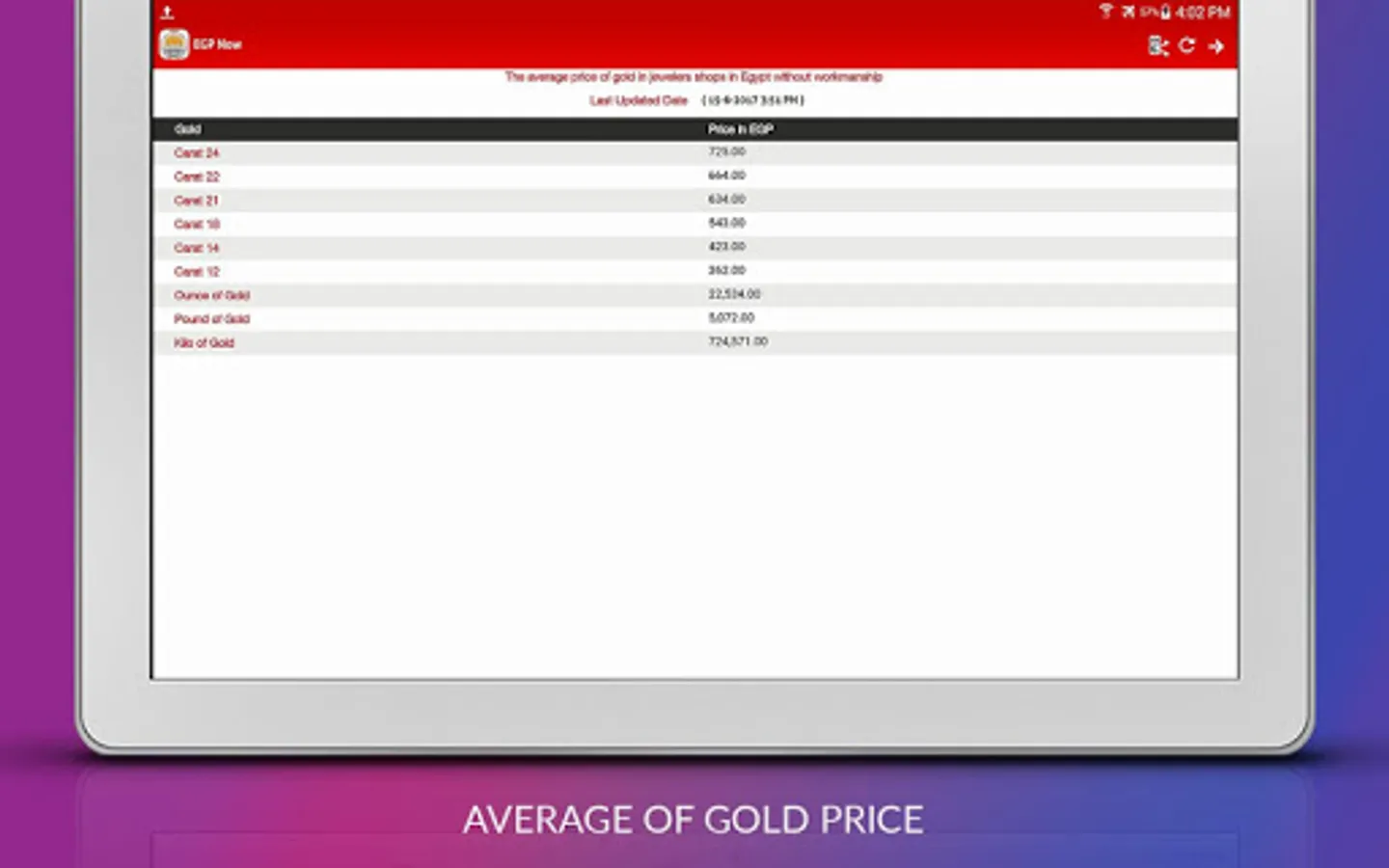
Task: Tap the 4:02 PM clock in the status bar
Action: [x=1203, y=13]
